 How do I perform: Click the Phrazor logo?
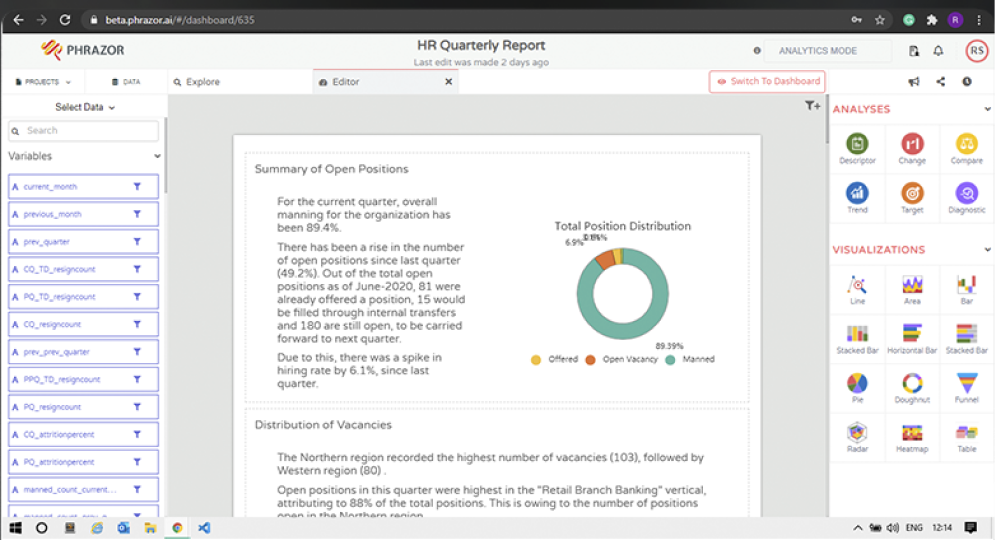coord(82,50)
